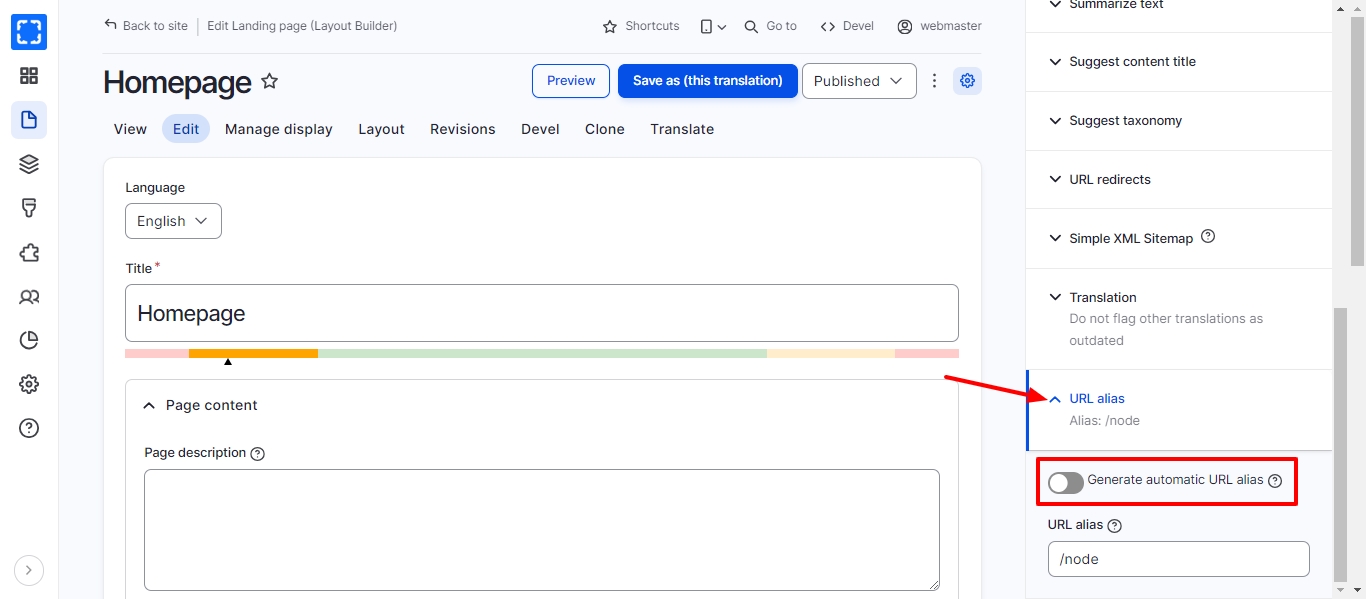Collapse the URL alias section
1366x599 pixels.
1097,398
